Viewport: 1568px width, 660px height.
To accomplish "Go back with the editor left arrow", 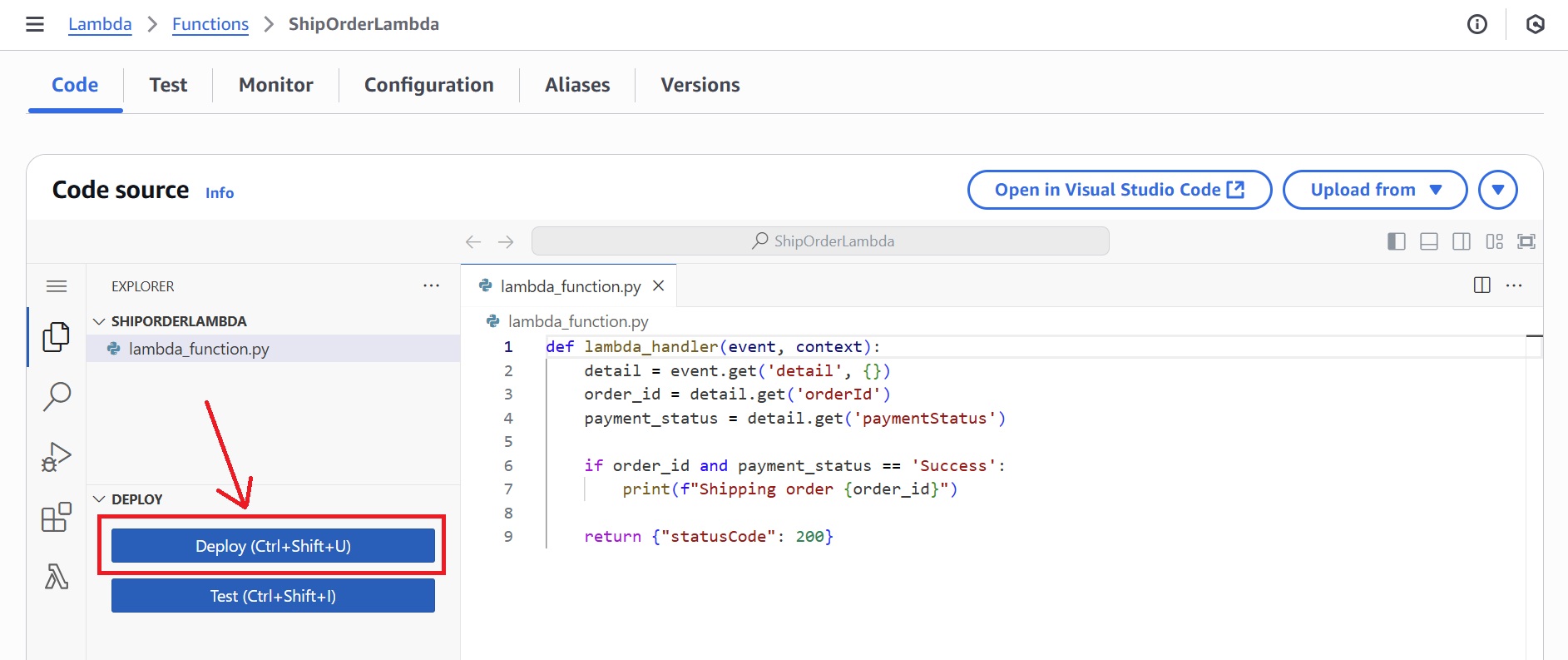I will pos(473,241).
